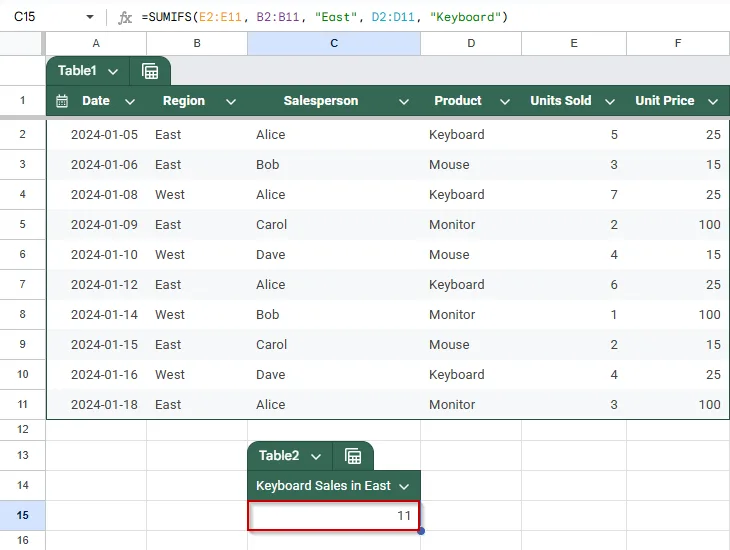Click Salesperson cell Alice in row 11

click(x=334, y=405)
